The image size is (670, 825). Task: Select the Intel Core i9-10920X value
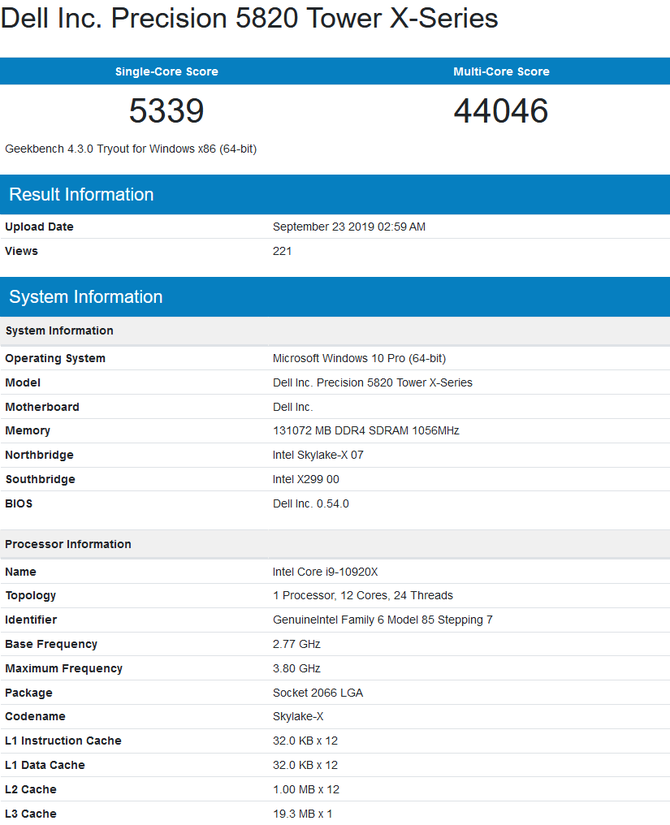point(325,572)
